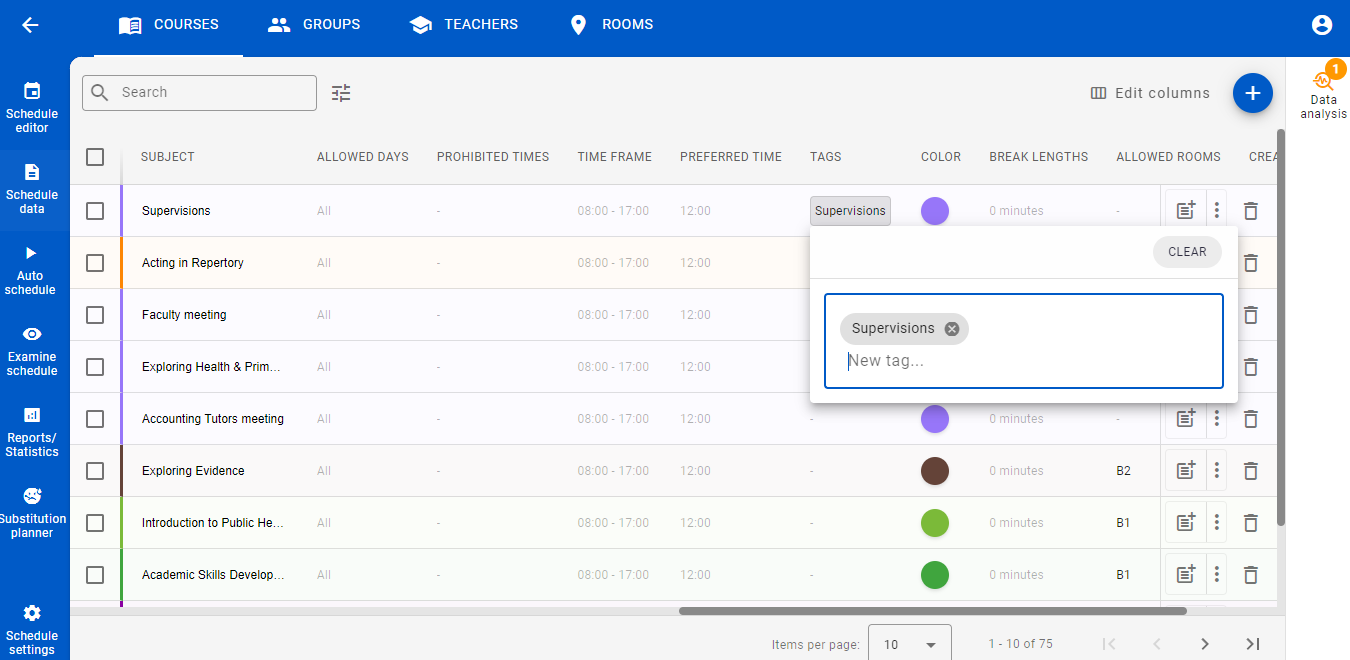The height and width of the screenshot is (660, 1350).
Task: Delete the Academic Skills Development course
Action: click(x=1250, y=575)
